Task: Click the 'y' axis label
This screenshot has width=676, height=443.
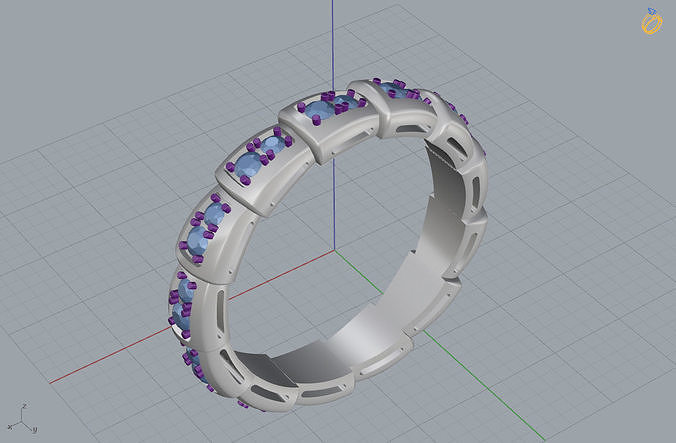Action: 35,429
